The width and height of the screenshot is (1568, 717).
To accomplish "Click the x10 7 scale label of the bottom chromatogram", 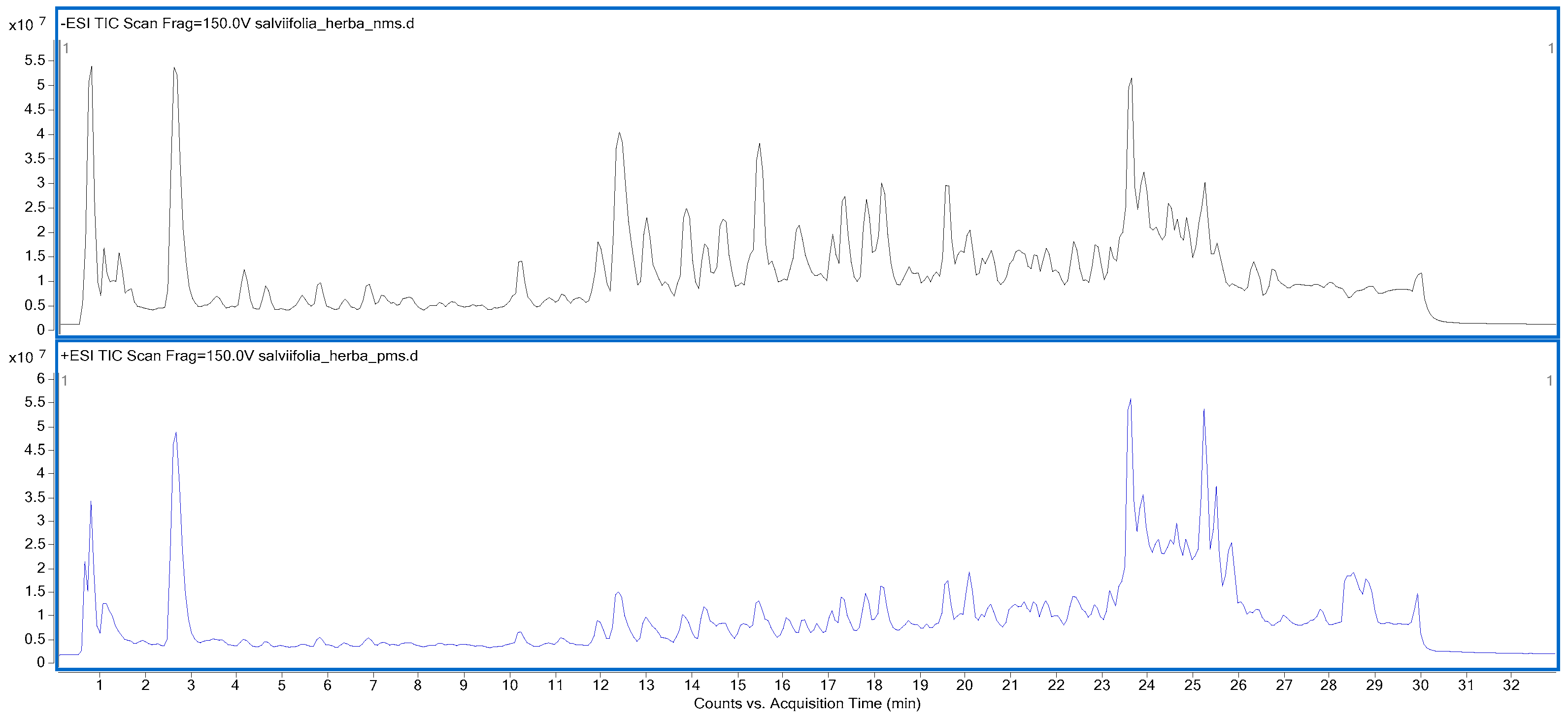I will coord(27,356).
